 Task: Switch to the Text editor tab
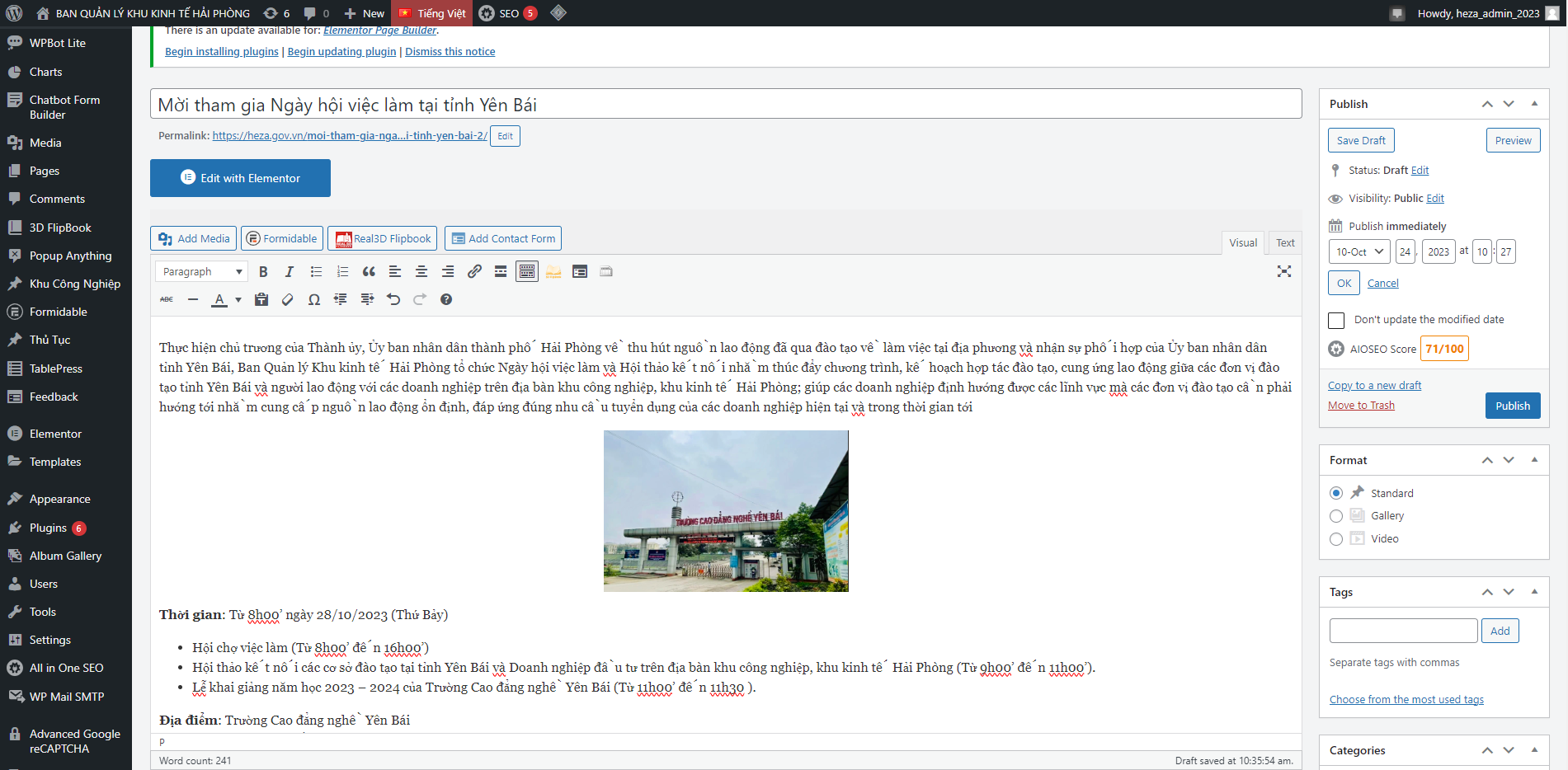pyautogui.click(x=1284, y=242)
